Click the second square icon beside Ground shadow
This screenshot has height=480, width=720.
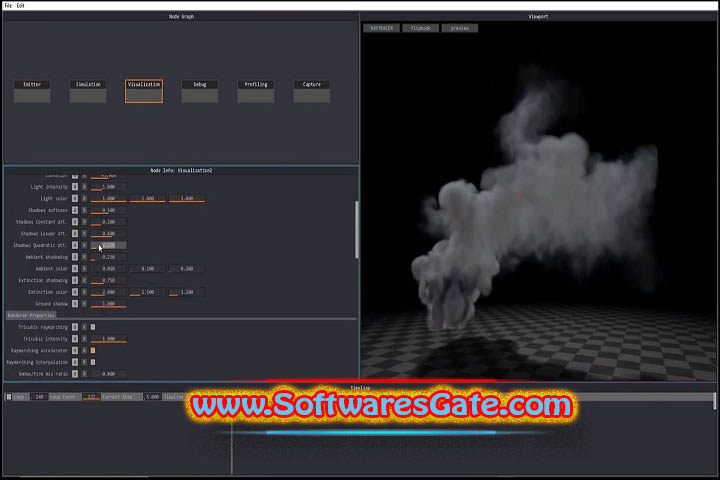point(84,304)
